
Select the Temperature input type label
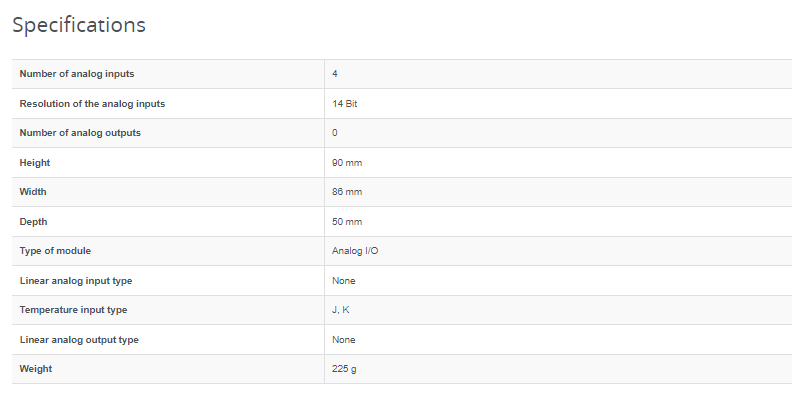point(73,309)
